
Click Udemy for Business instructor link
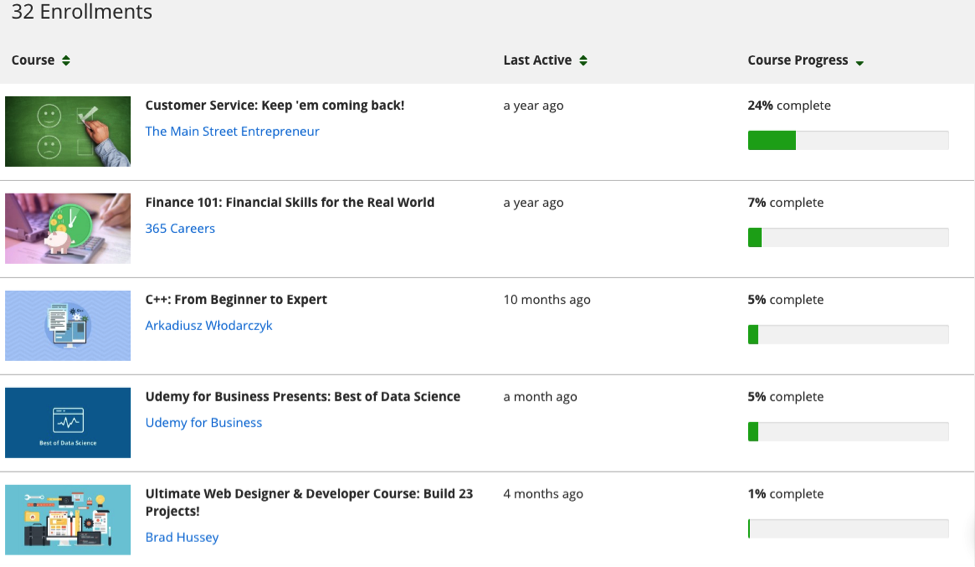203,422
